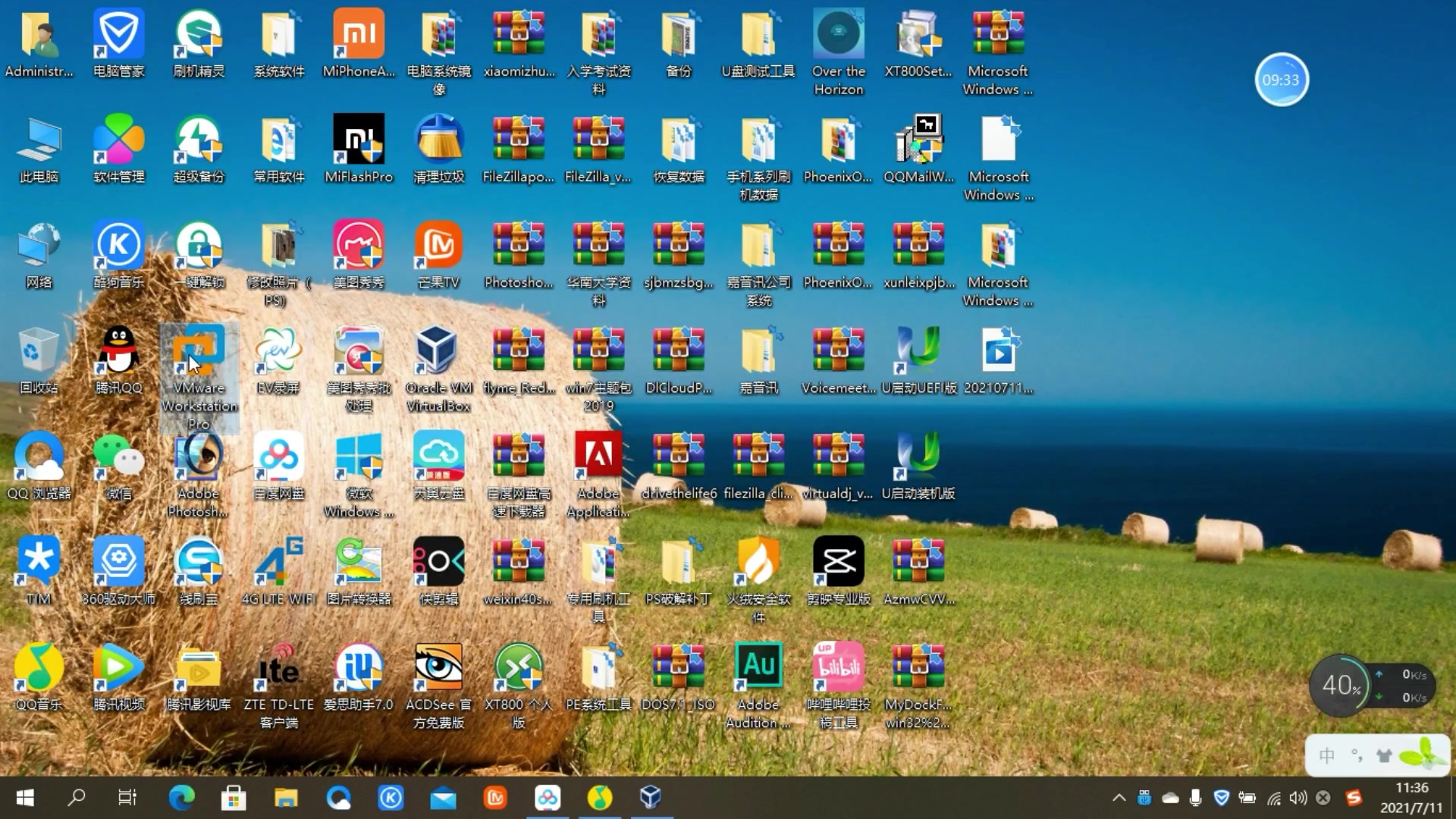Launch the Adobe Application Manager icon
Image resolution: width=1456 pixels, height=819 pixels.
coord(598,475)
